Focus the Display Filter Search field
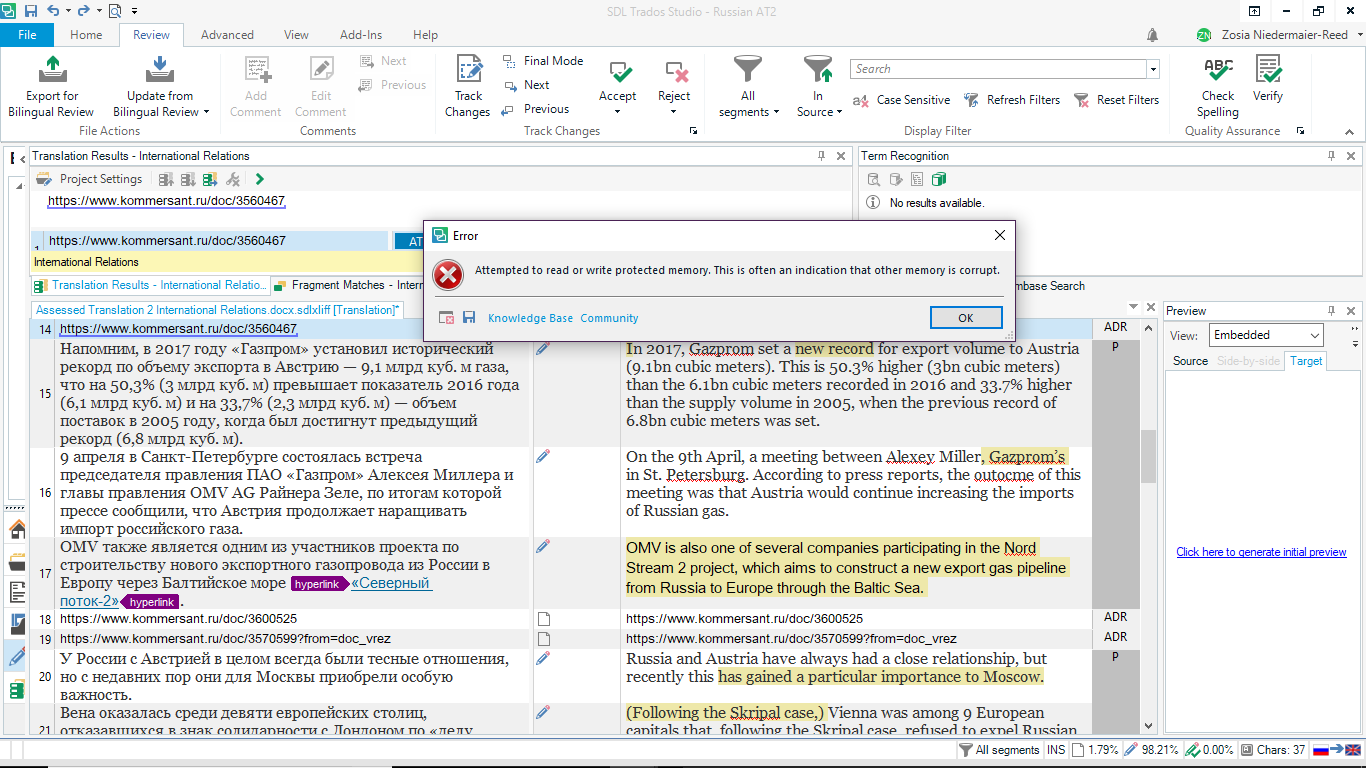Screen dimensions: 1366x768 [998, 69]
